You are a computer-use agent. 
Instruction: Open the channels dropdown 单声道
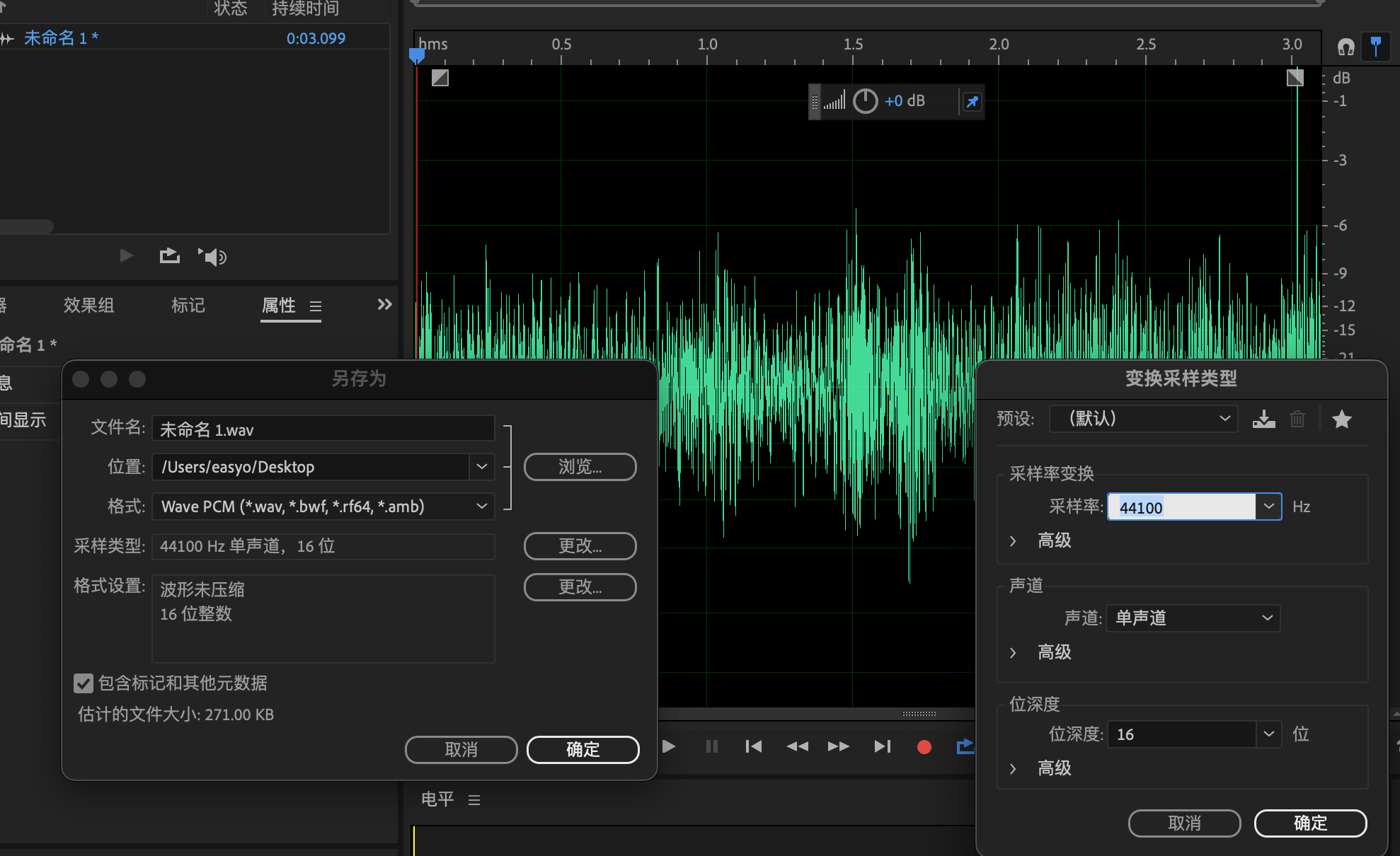(1193, 618)
